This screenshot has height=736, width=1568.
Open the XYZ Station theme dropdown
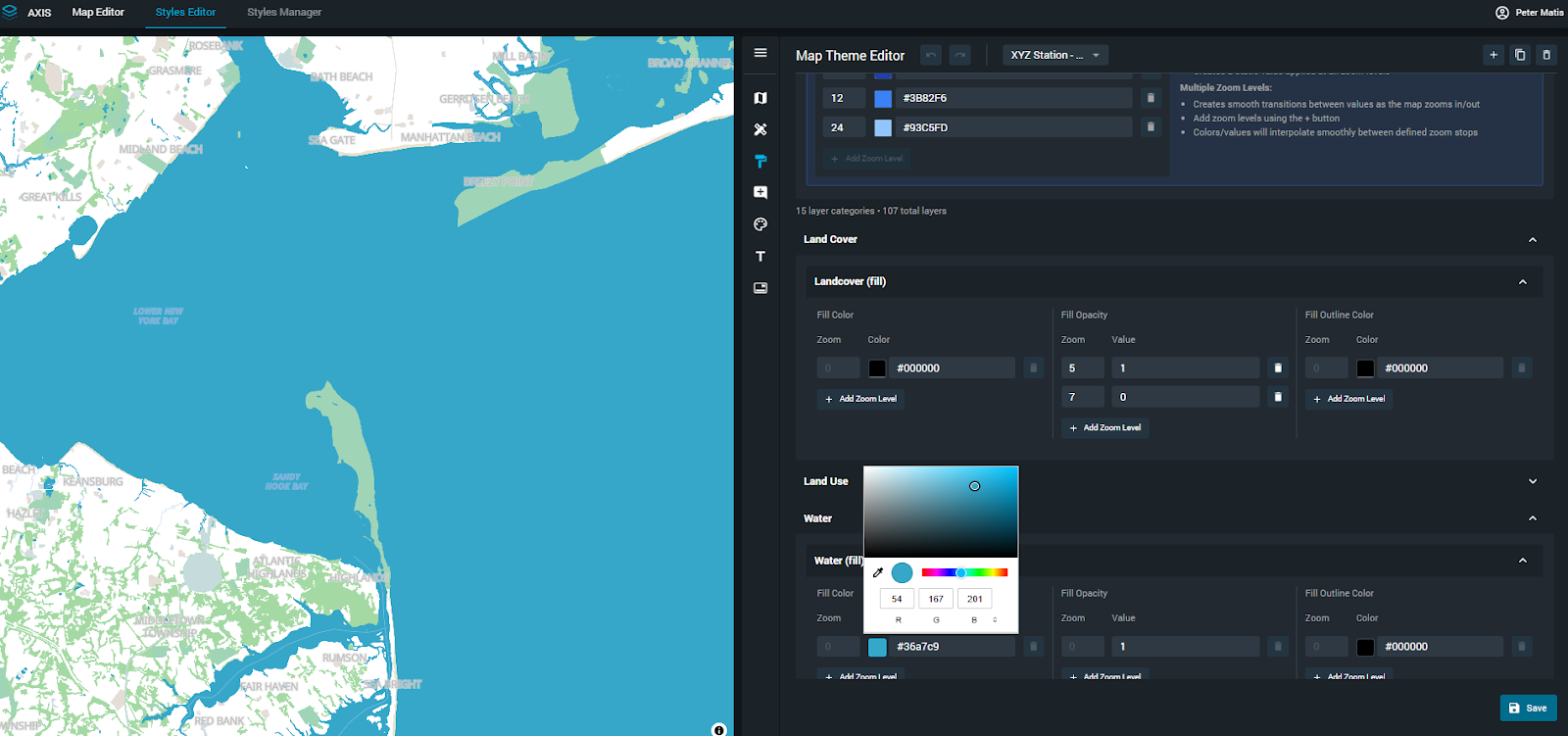pyautogui.click(x=1054, y=55)
